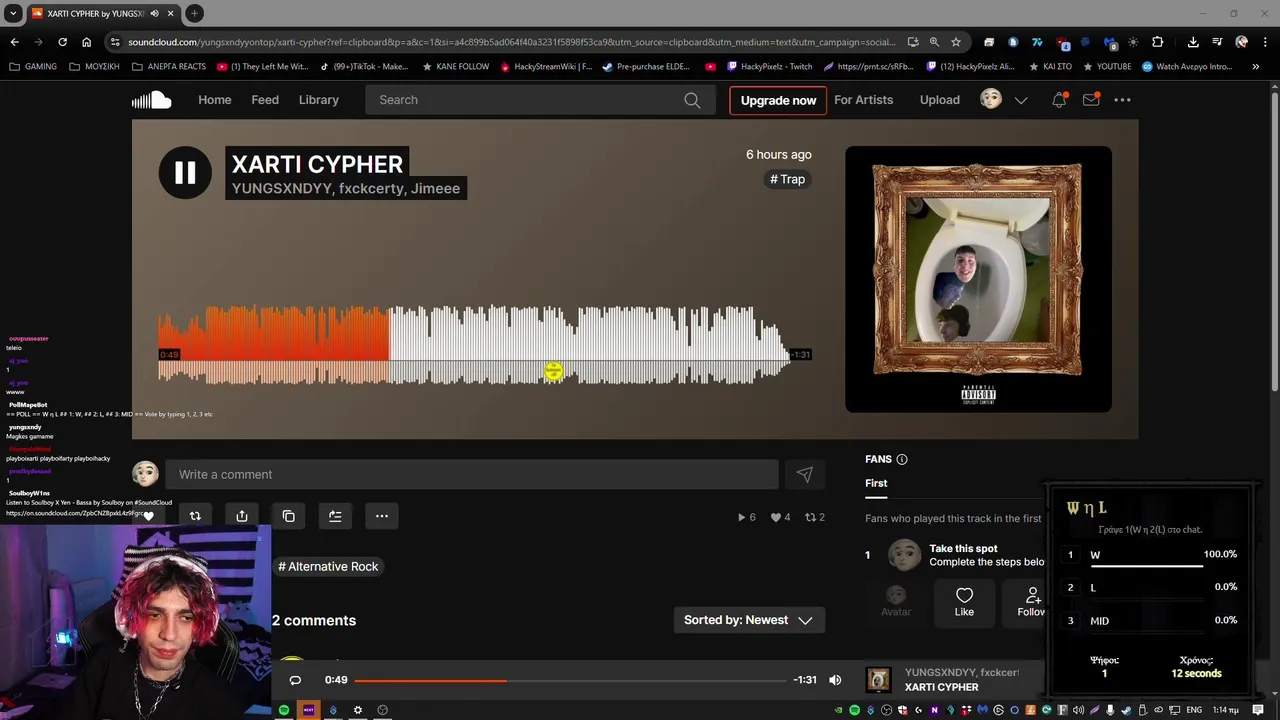Open the Extensions puzzle icon
The width and height of the screenshot is (1280, 720).
pos(1158,42)
